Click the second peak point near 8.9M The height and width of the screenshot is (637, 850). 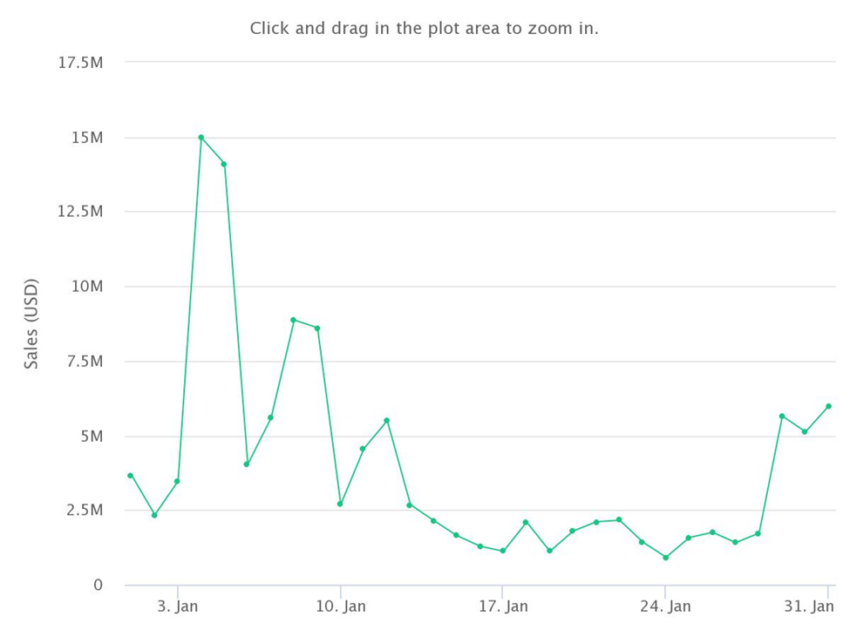click(x=293, y=320)
